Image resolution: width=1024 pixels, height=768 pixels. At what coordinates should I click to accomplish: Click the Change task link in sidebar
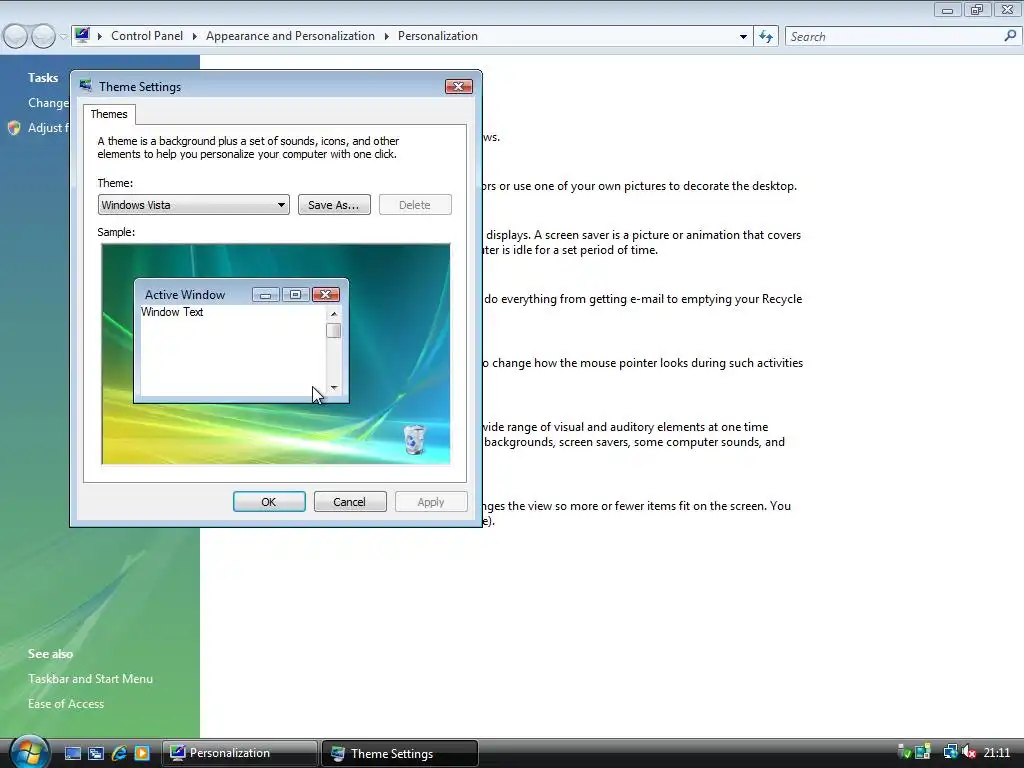[x=48, y=103]
